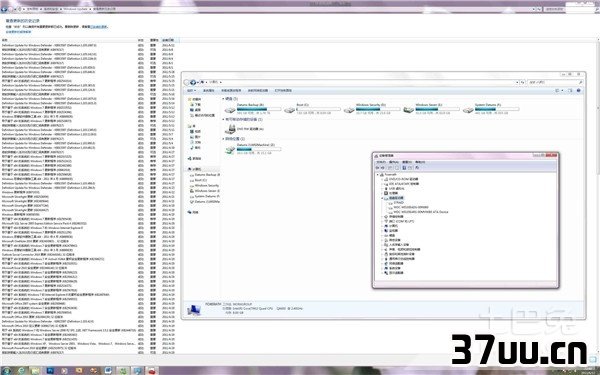Expand the DVD/CD-ROM drives node
Screen dimensions: 600x375
(382, 179)
